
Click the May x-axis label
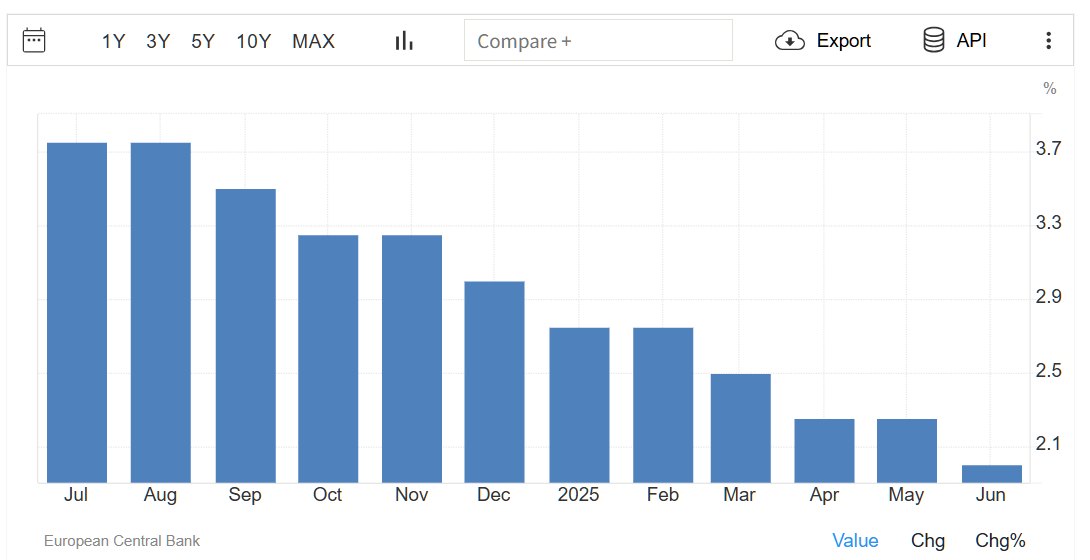pos(906,495)
